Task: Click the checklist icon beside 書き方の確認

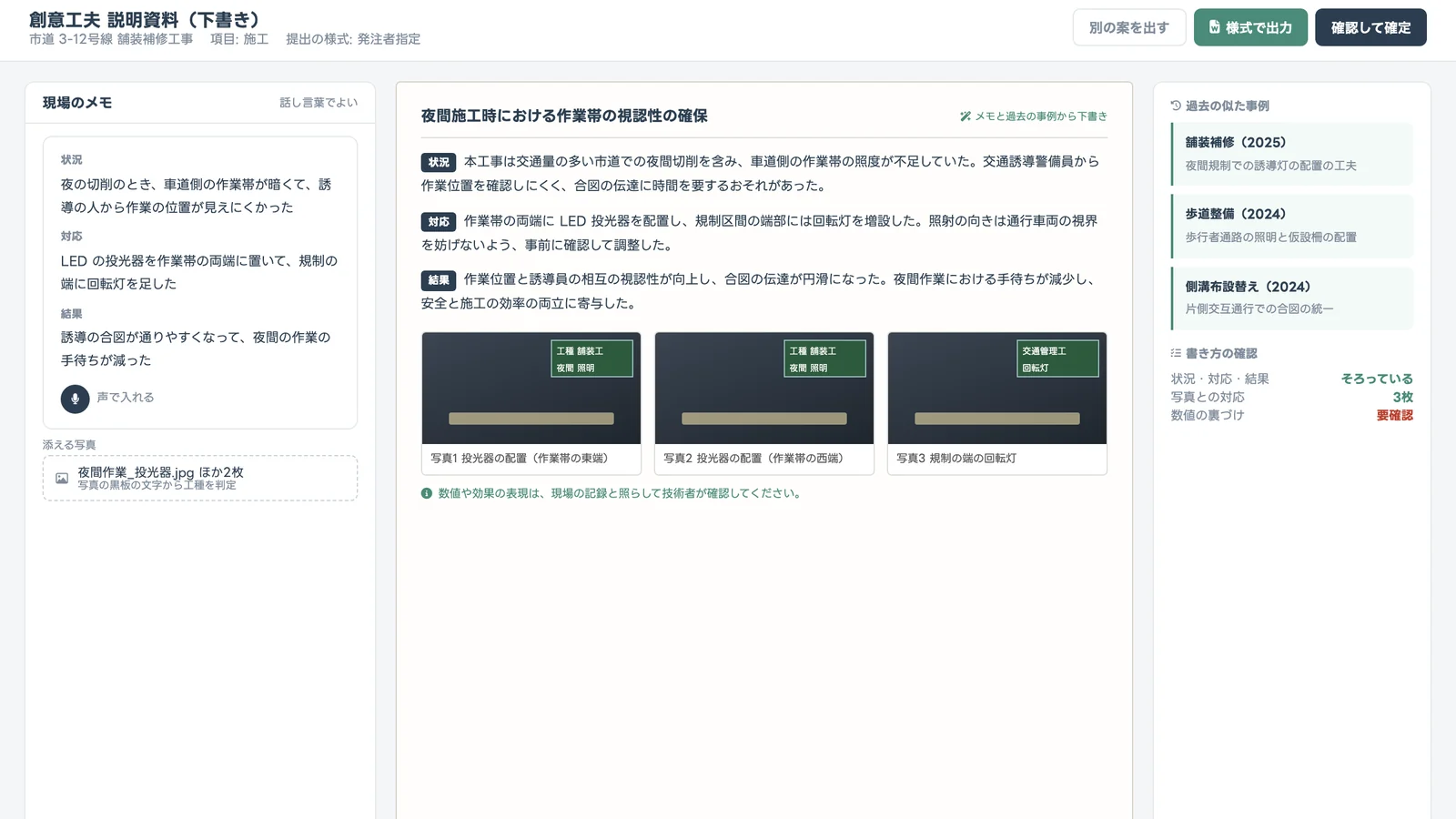Action: (x=1176, y=353)
